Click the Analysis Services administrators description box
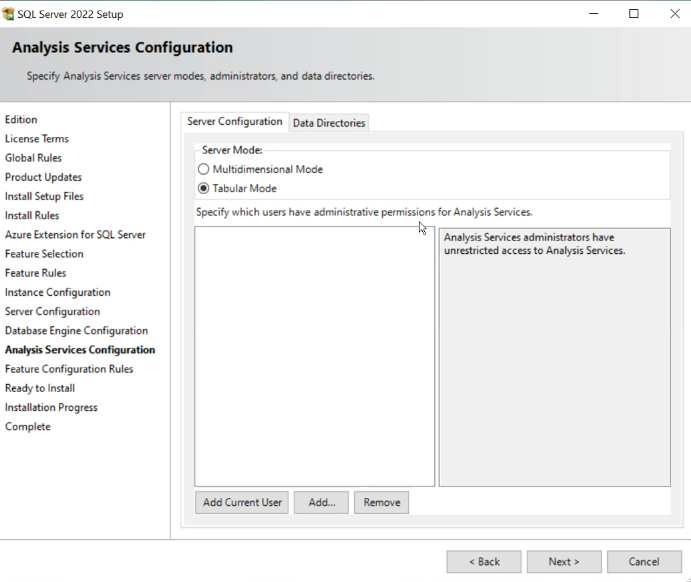Screen dimensions: 691x582 tap(555, 357)
